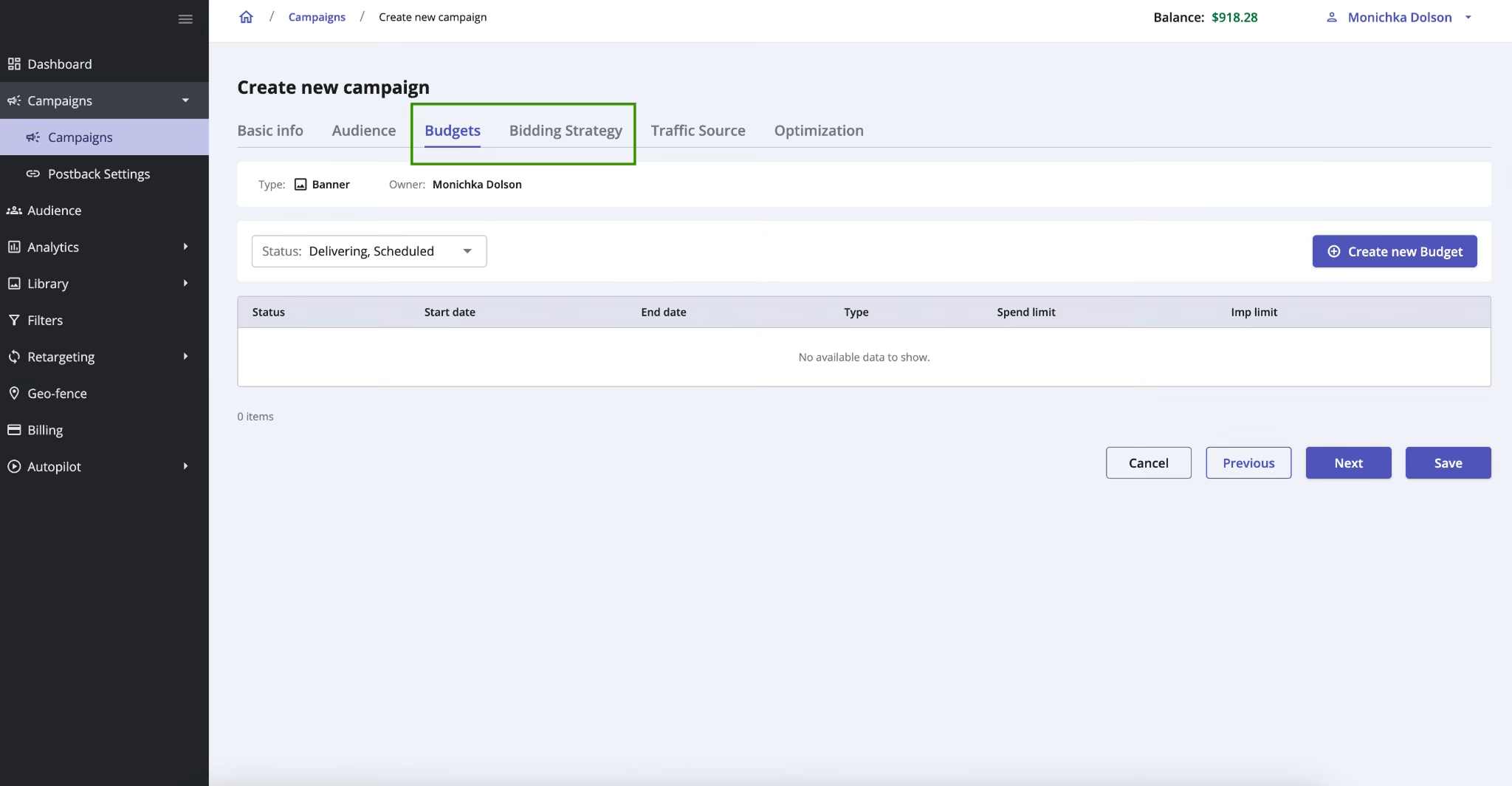Click the Audience people icon in sidebar
The width and height of the screenshot is (1512, 786).
tap(14, 211)
